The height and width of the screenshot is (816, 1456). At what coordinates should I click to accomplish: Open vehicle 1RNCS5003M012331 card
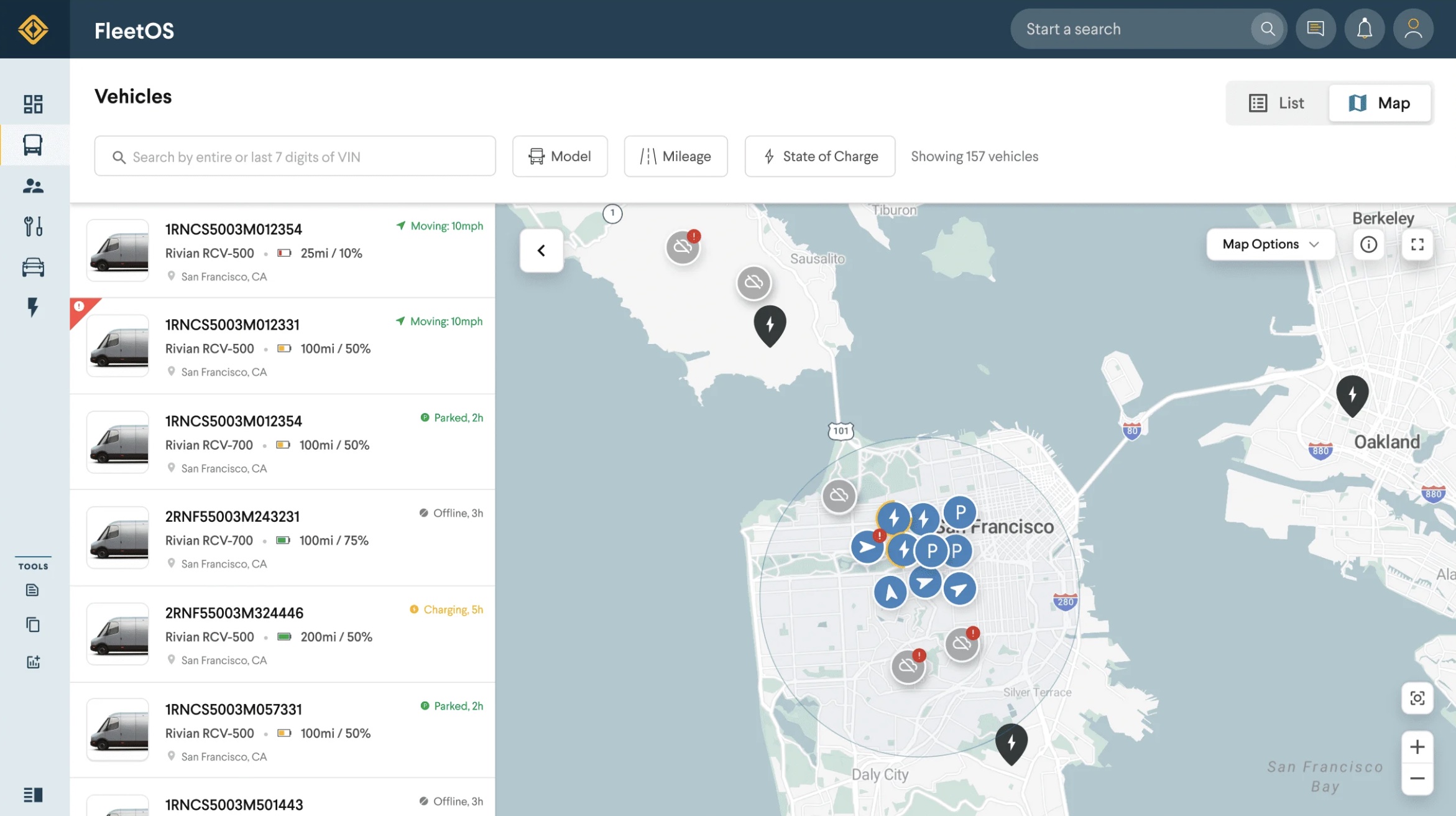(283, 346)
